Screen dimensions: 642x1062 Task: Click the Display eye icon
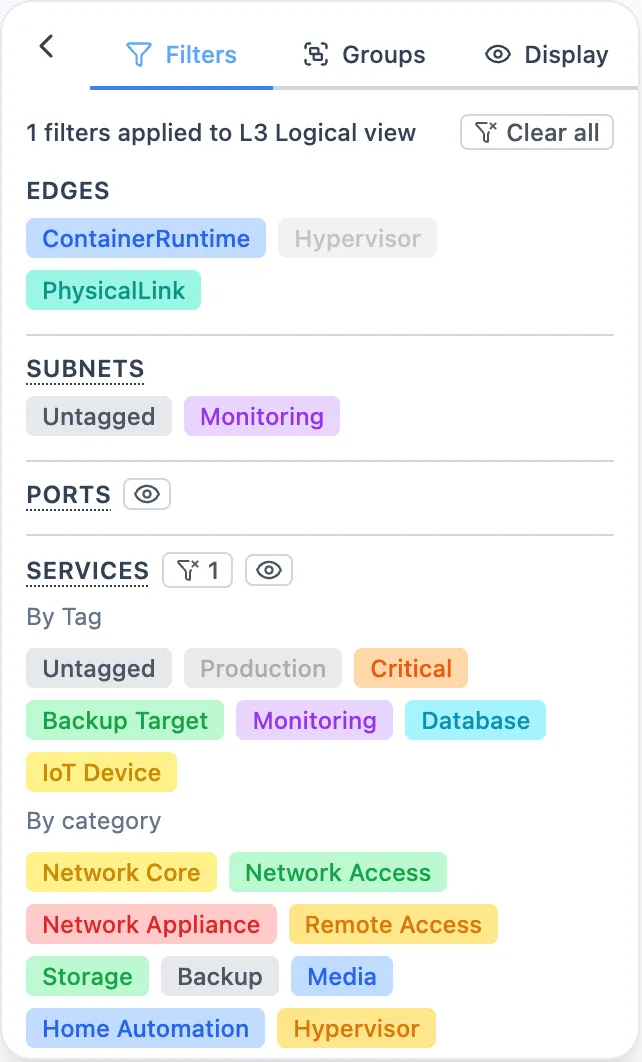(497, 55)
